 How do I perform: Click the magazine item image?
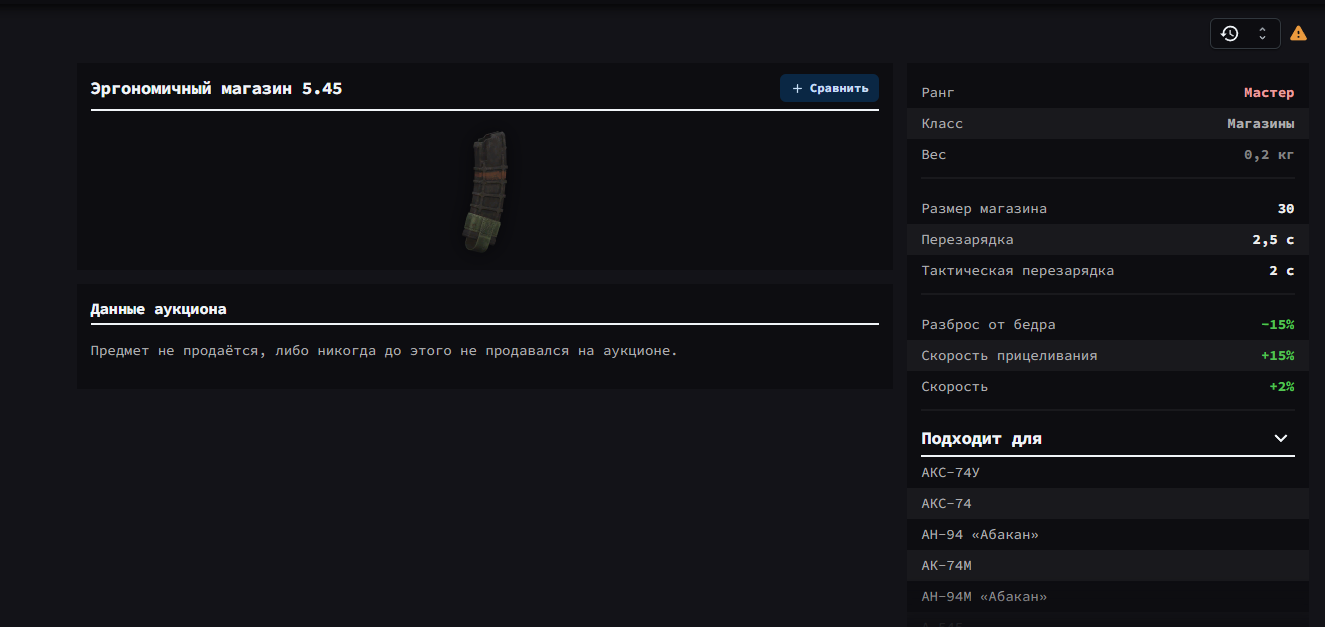(486, 191)
